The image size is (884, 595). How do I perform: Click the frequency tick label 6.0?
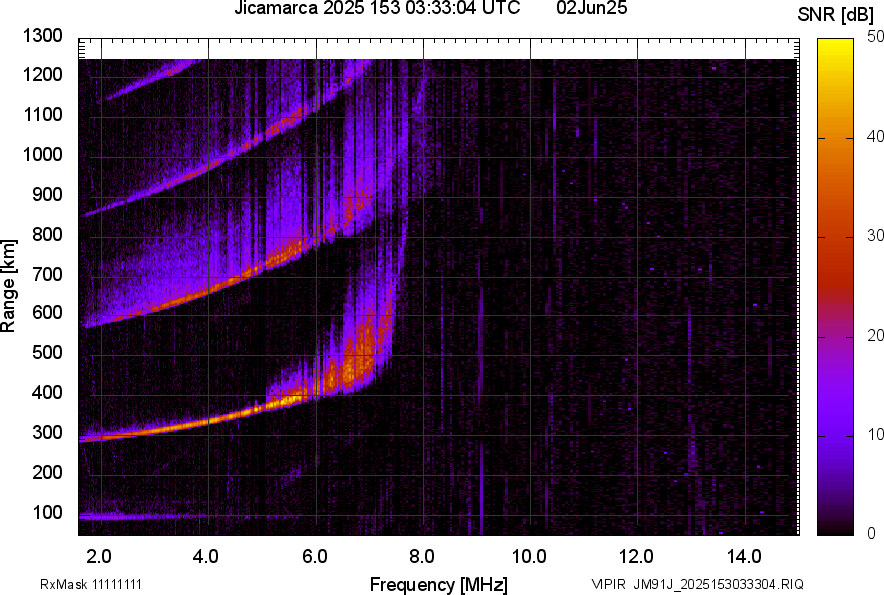pyautogui.click(x=315, y=557)
